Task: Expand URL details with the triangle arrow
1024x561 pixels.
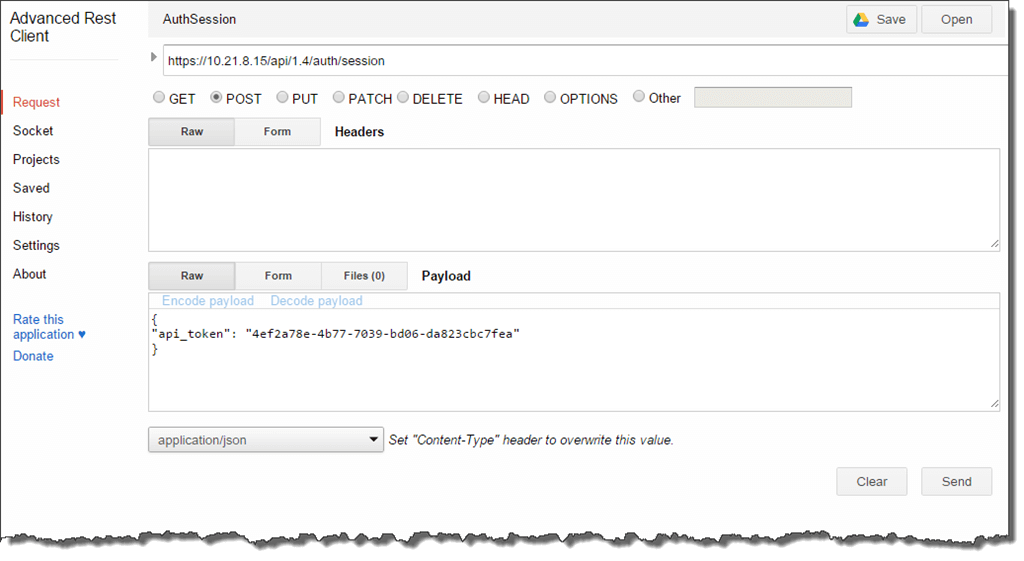Action: tap(153, 57)
